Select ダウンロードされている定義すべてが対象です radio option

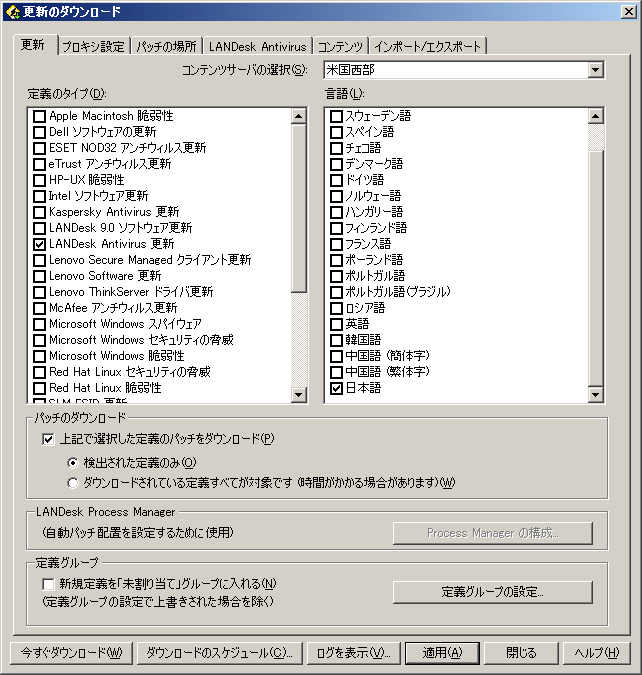(x=73, y=483)
